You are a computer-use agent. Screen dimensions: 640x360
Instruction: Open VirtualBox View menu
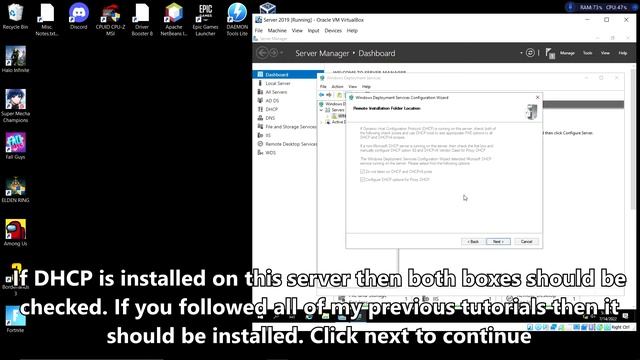point(297,31)
